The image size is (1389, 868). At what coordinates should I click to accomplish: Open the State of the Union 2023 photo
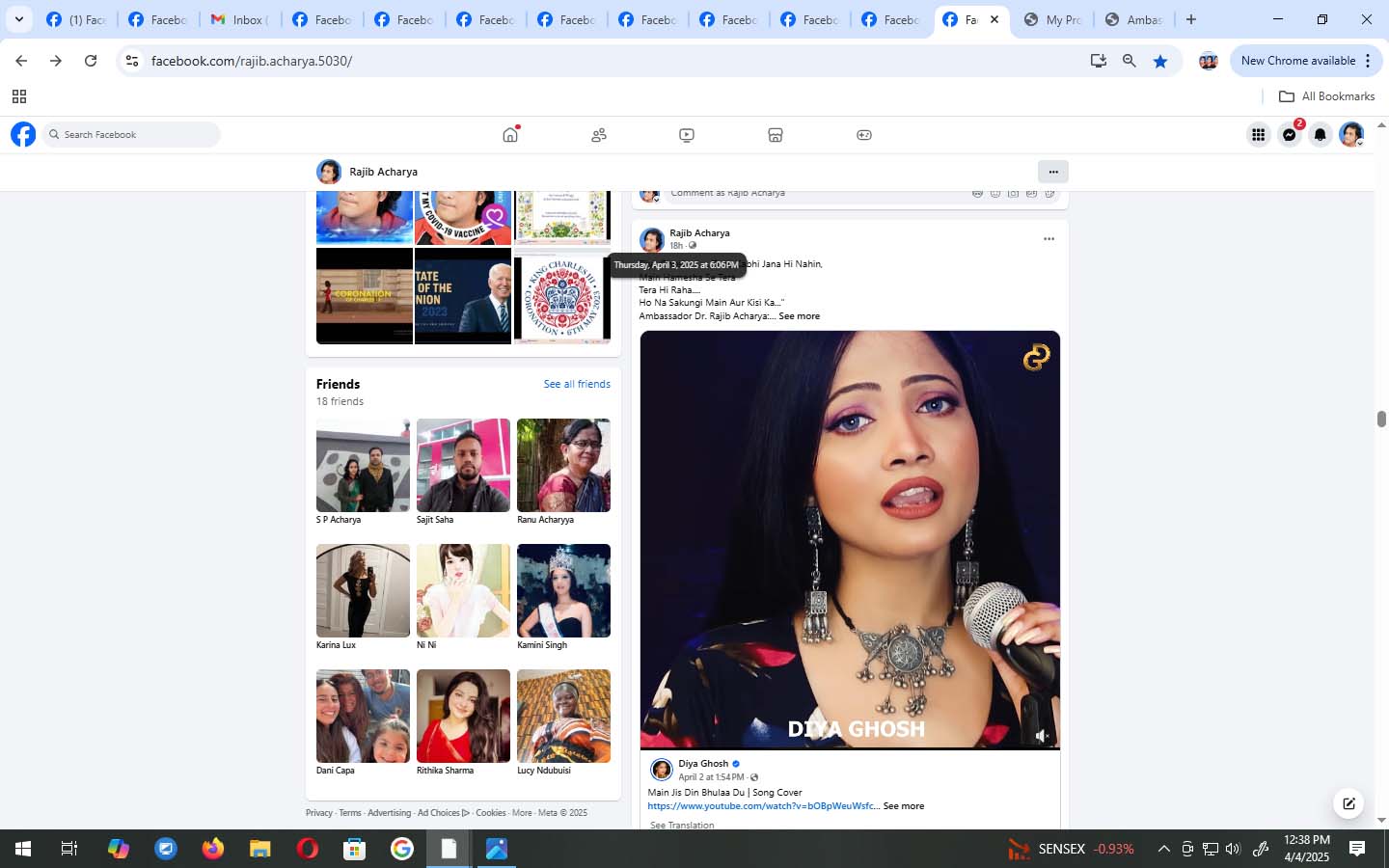click(463, 295)
